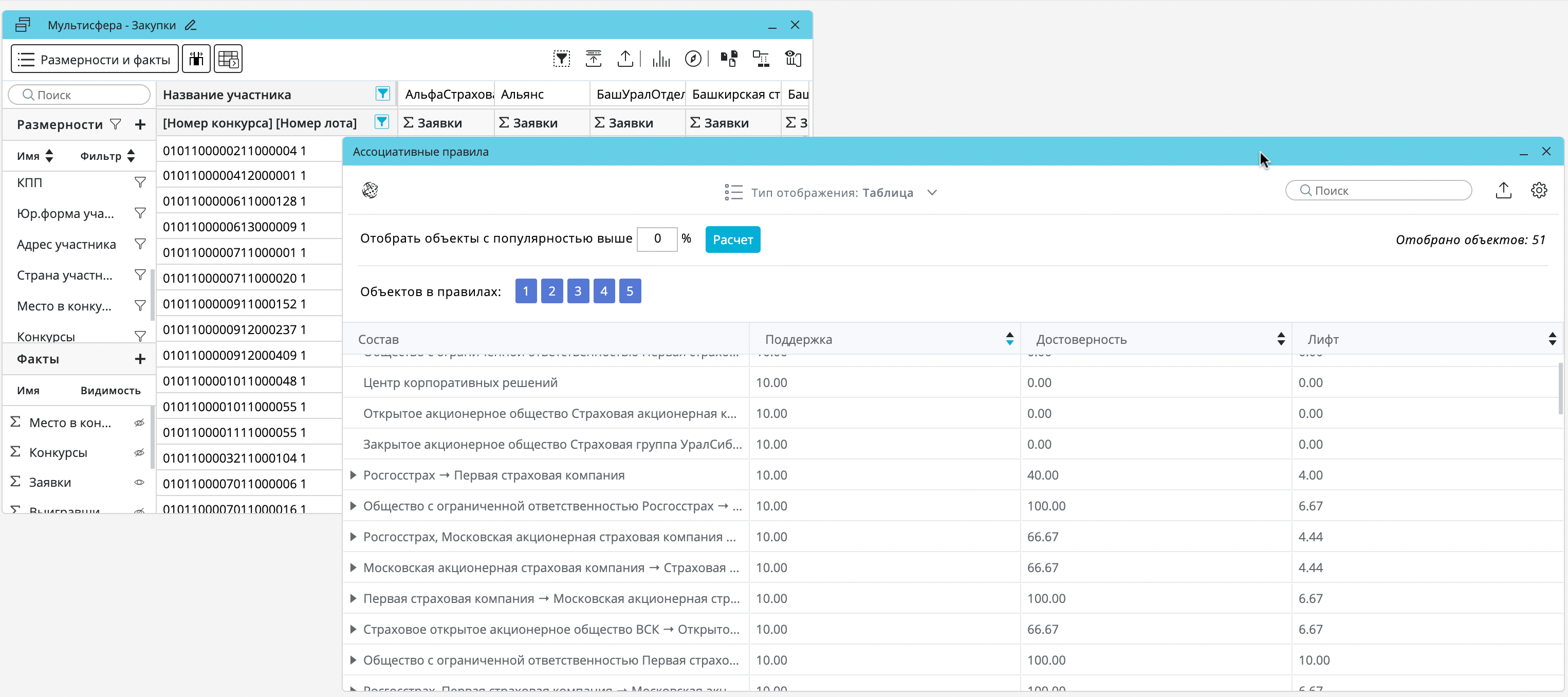Select 3 objects in rules
This screenshot has width=1568, height=697.
click(578, 291)
